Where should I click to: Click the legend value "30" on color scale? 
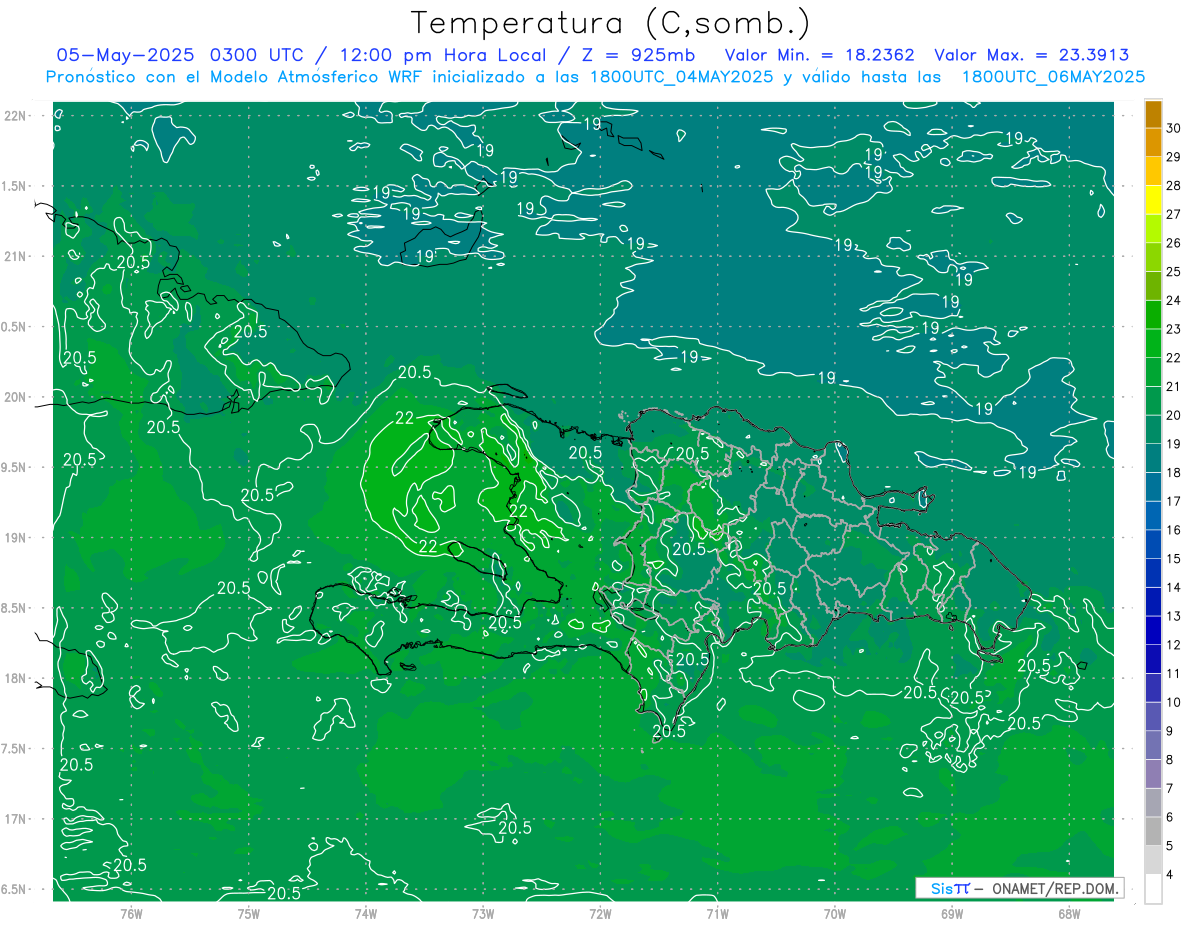(x=1174, y=128)
